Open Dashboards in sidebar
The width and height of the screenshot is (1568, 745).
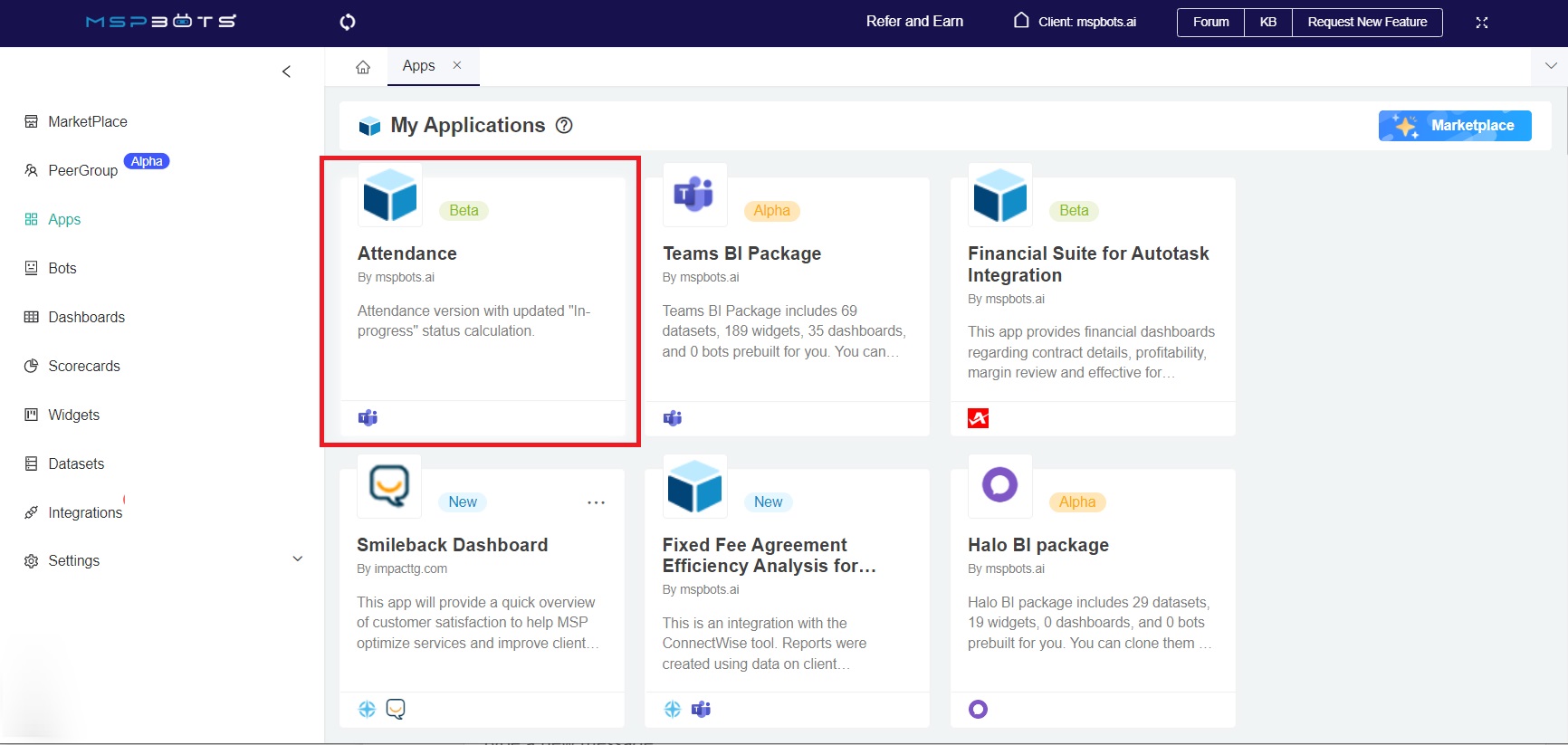coord(86,317)
